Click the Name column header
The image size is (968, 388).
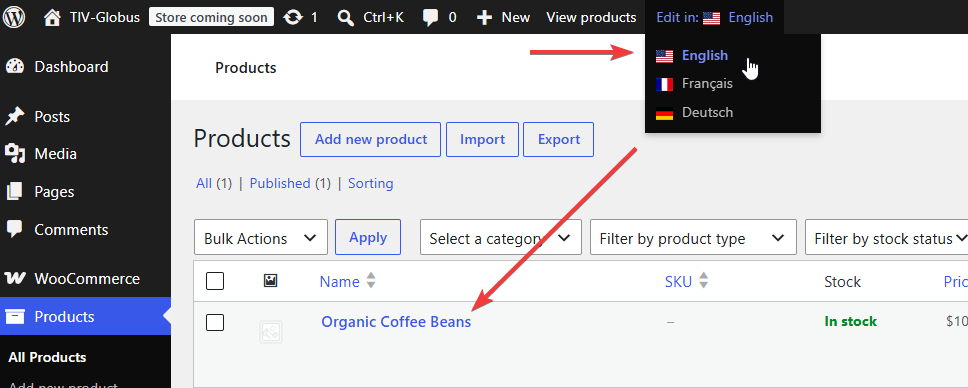point(339,282)
